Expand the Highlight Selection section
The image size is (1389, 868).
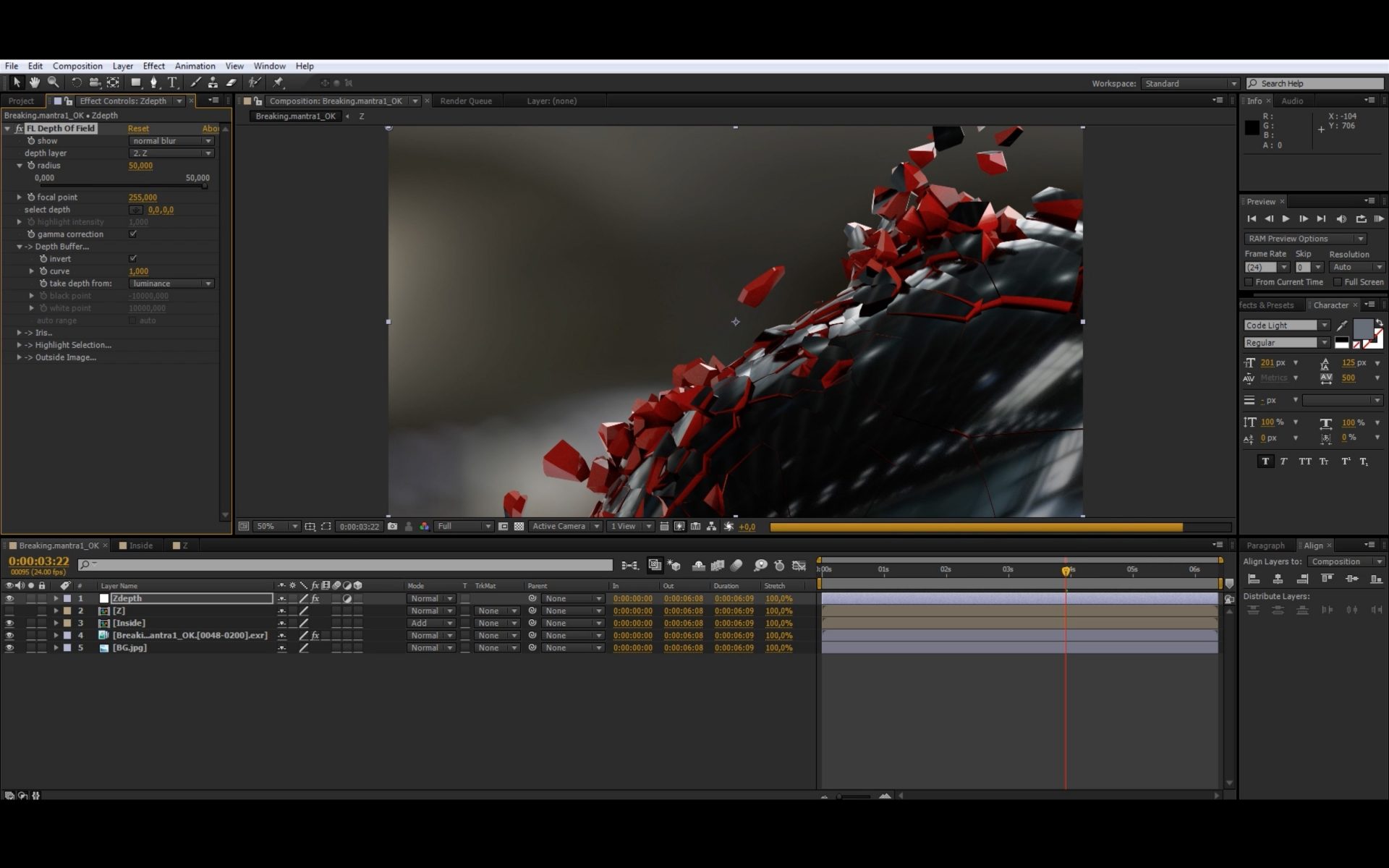20,345
